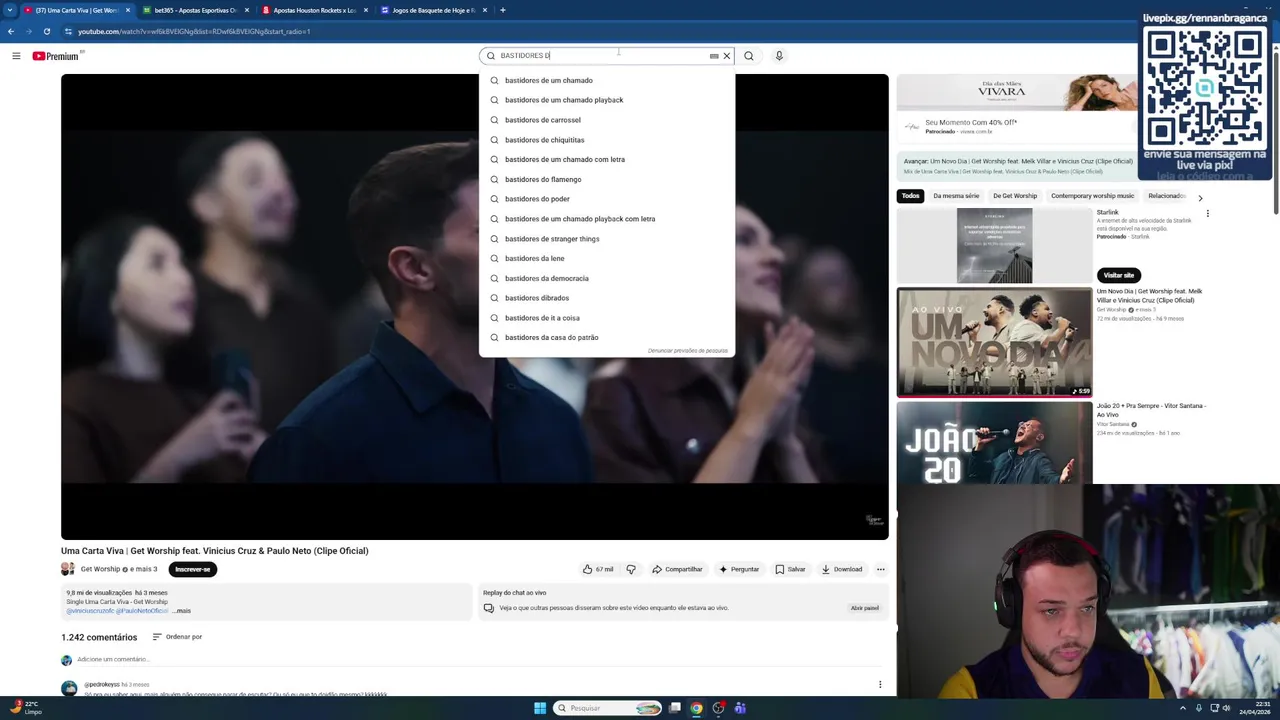This screenshot has height=720, width=1280.
Task: Go back in browser history
Action: 10,31
